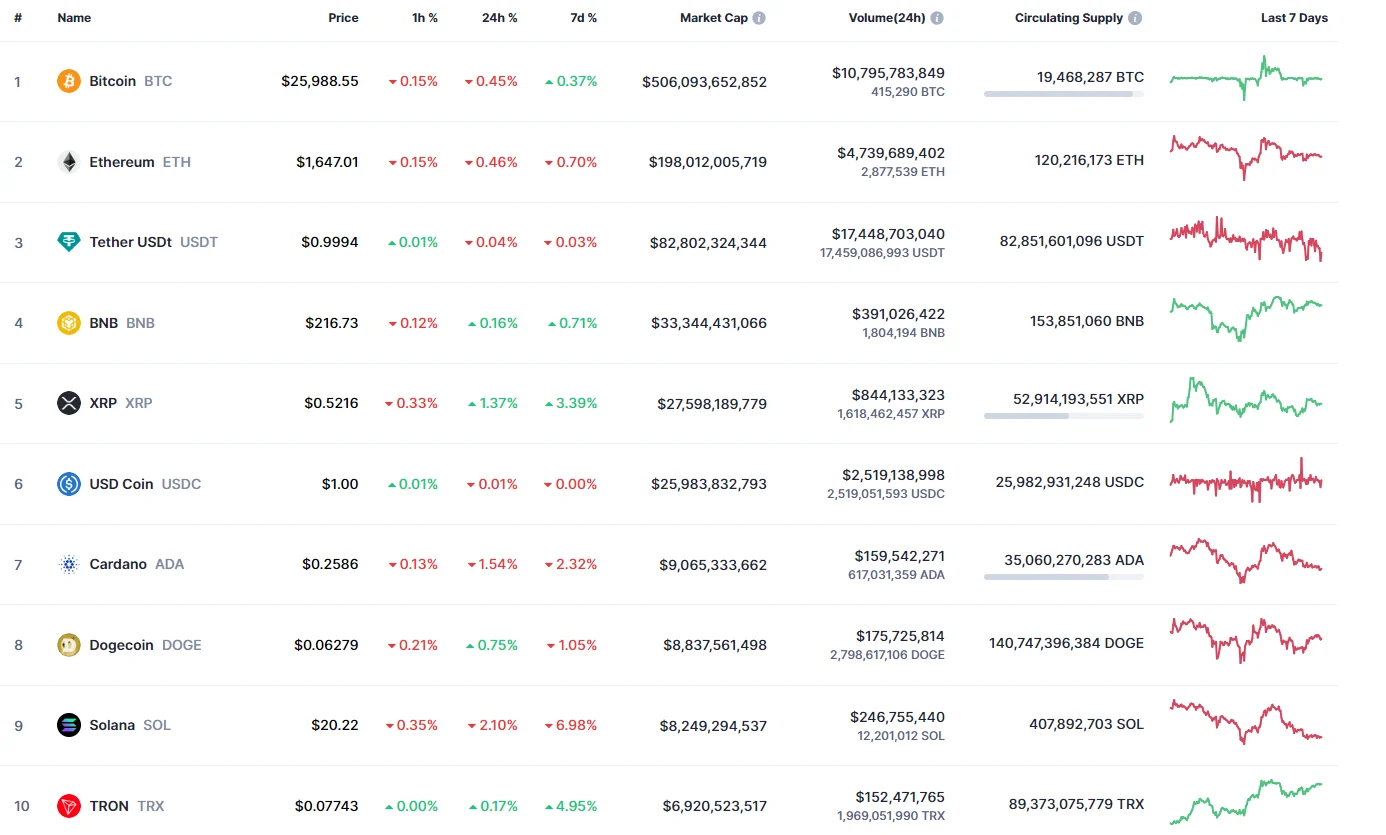1386x835 pixels.
Task: Open the Market Cap info tooltip
Action: point(763,17)
